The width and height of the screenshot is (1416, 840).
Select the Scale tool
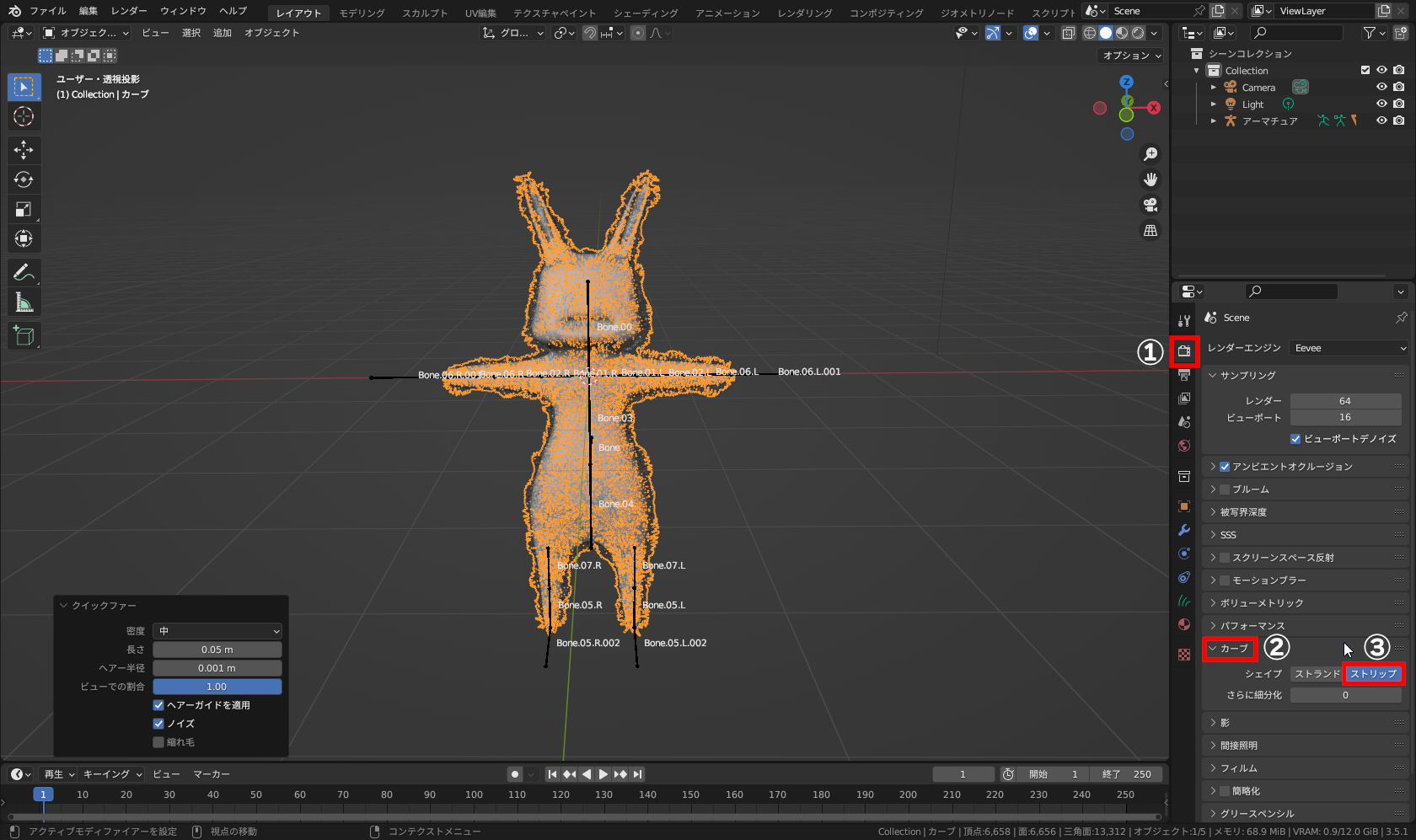click(24, 210)
